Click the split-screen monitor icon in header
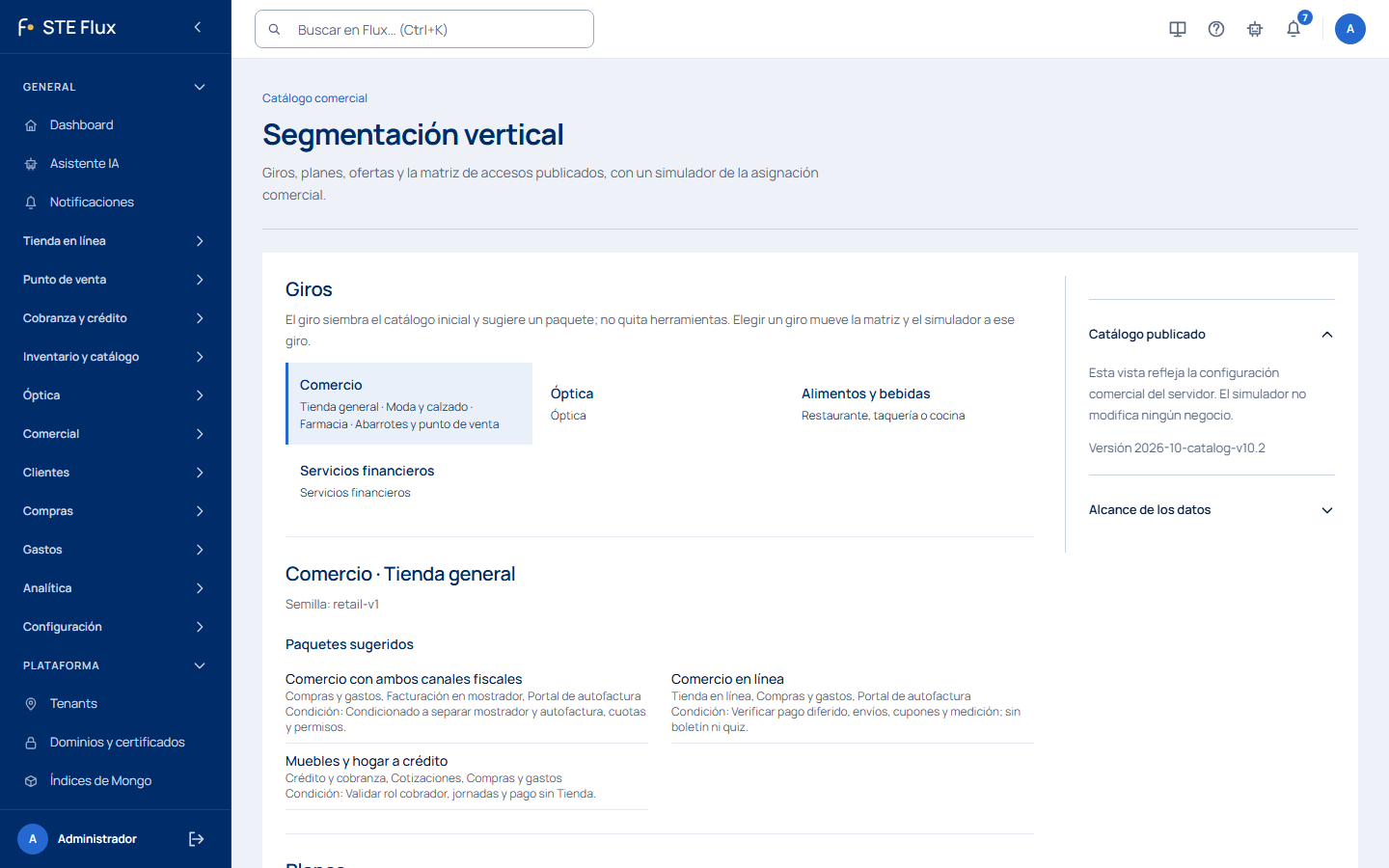1389x868 pixels. point(1178,29)
